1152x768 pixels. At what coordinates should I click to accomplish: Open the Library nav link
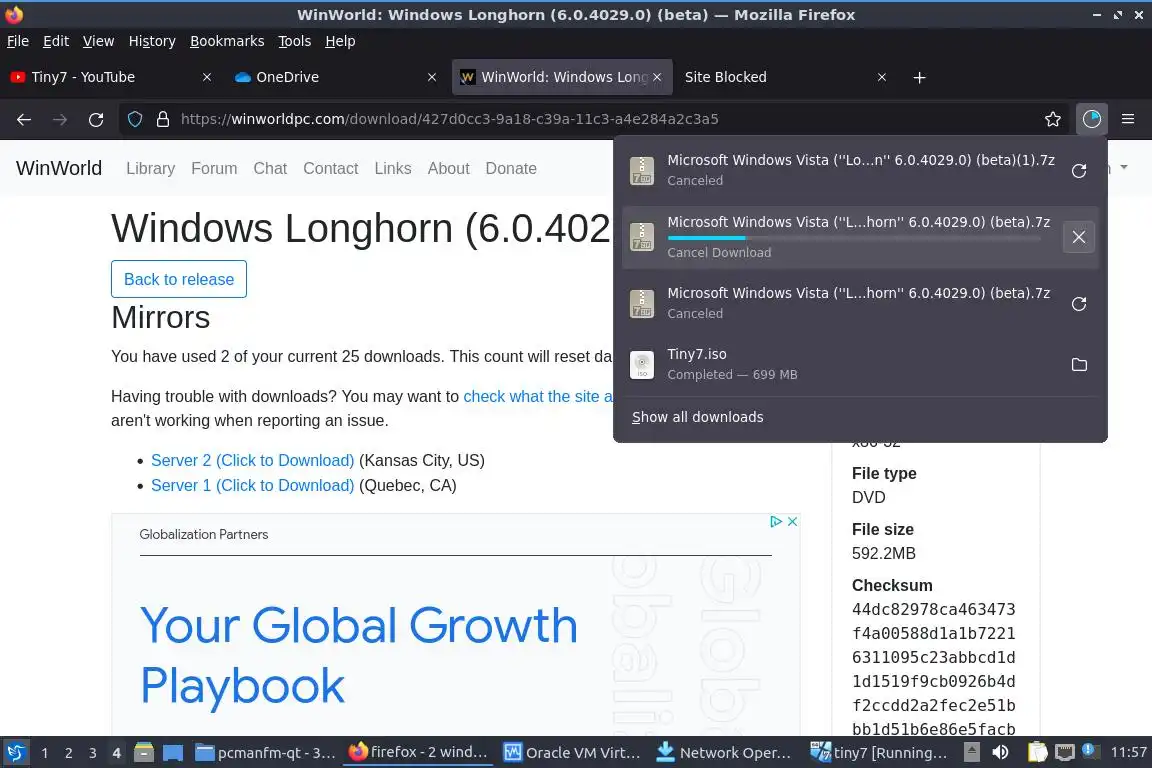151,168
